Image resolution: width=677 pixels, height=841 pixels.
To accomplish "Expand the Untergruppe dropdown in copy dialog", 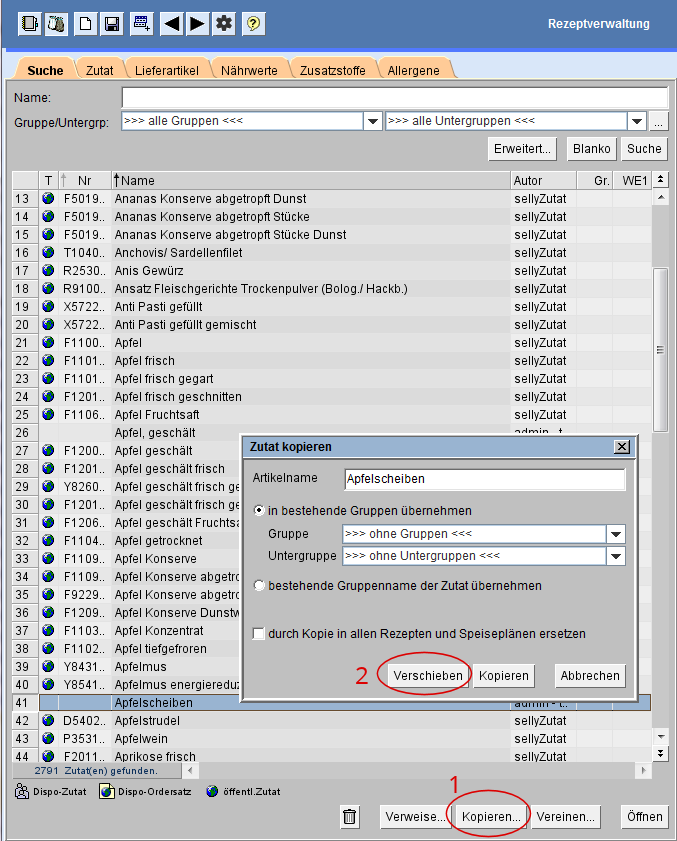I will tap(616, 556).
